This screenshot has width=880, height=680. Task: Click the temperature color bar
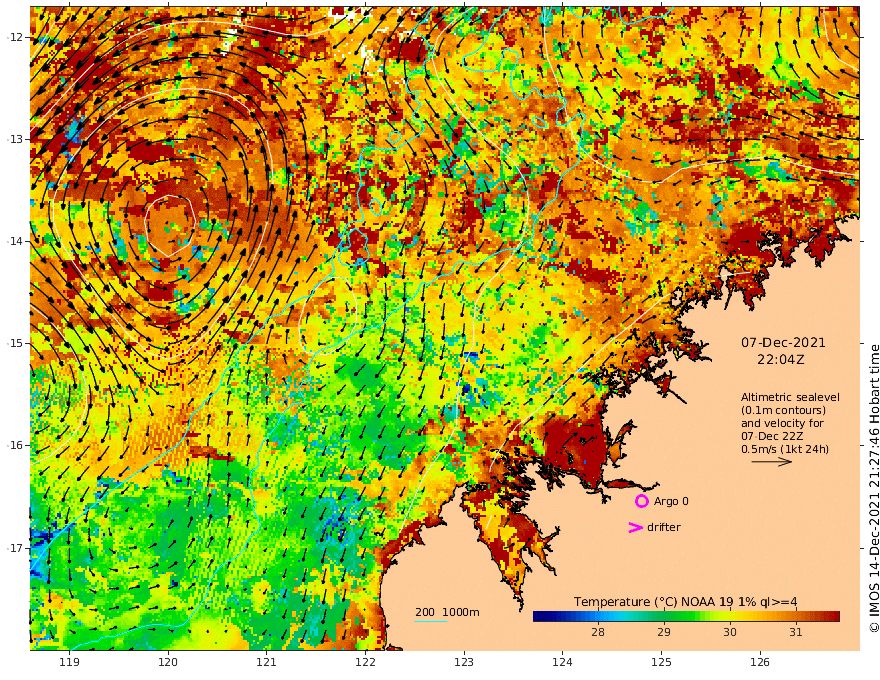point(686,616)
